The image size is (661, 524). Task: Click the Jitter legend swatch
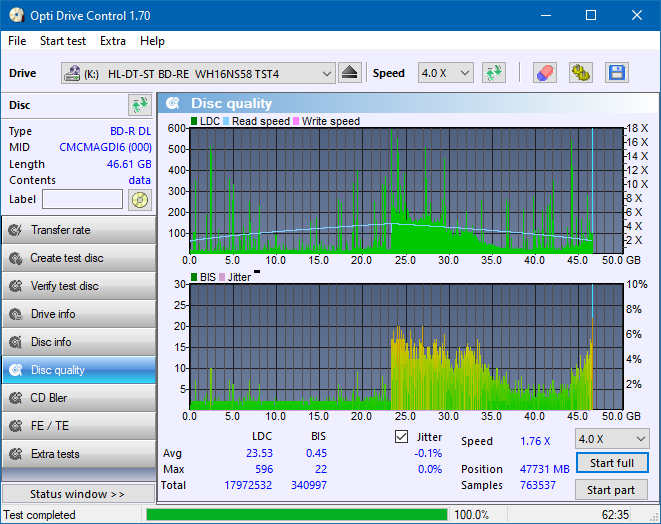[222, 277]
